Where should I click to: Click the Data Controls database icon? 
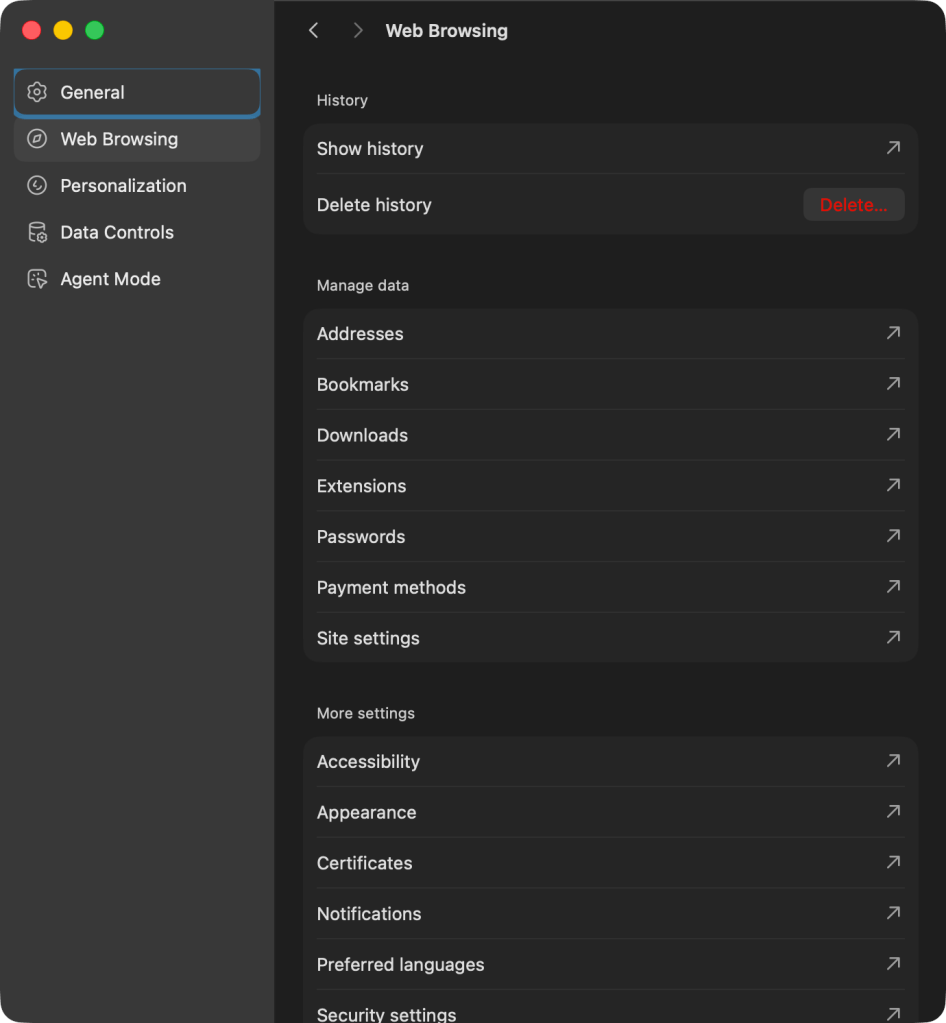point(37,233)
